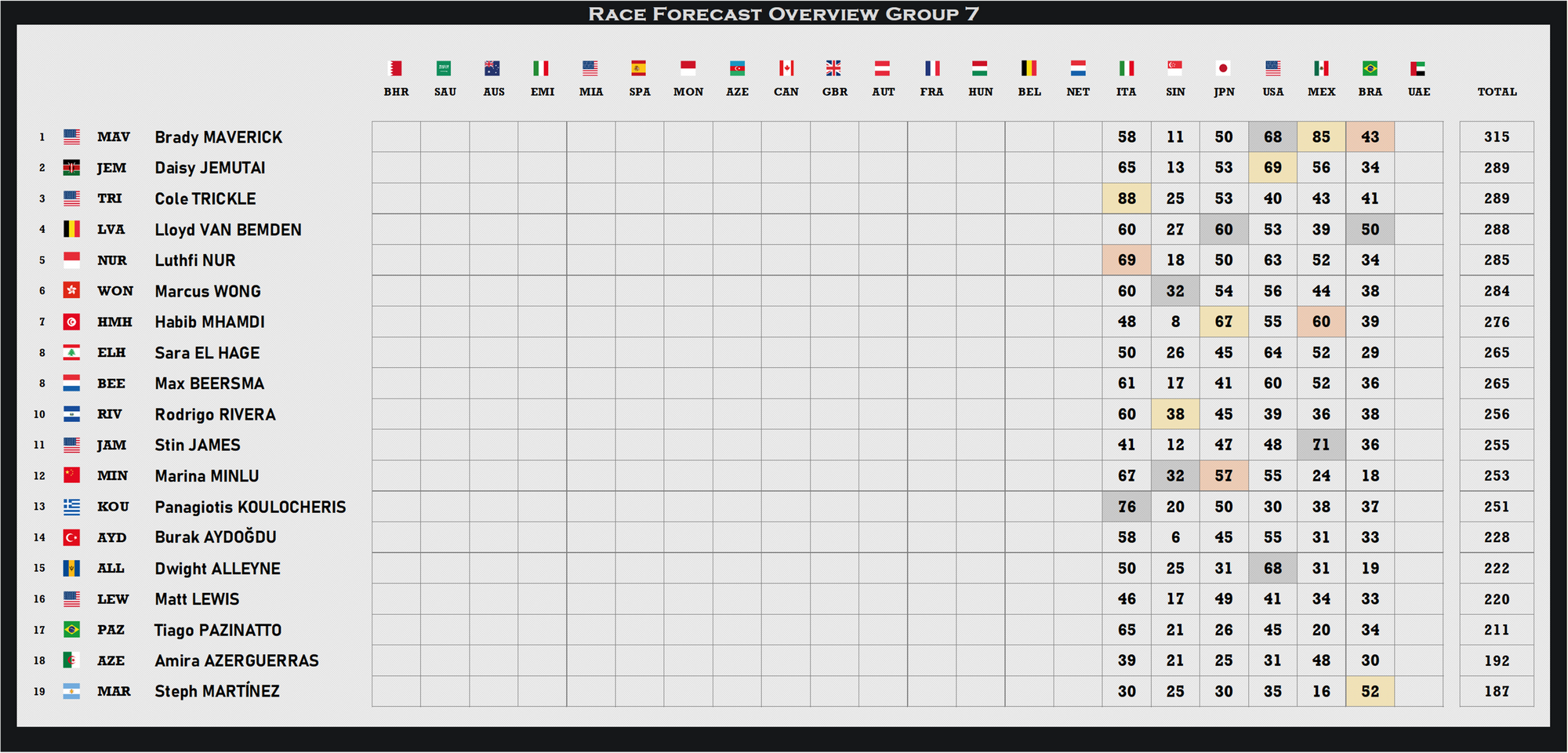1568x753 pixels.
Task: Select driver name Brady MAVERICK
Action: pos(218,137)
